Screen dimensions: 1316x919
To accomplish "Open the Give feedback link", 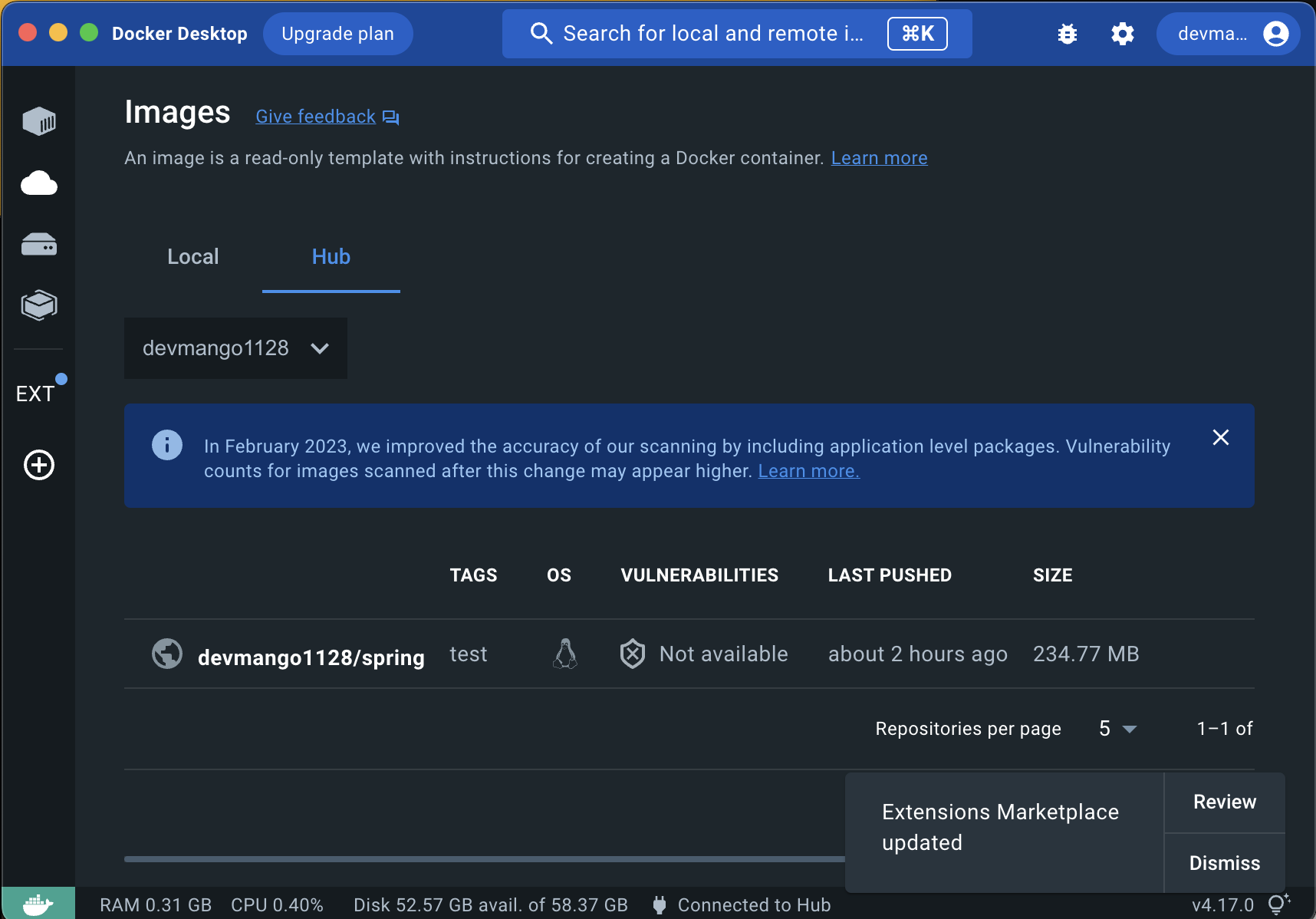I will 315,117.
